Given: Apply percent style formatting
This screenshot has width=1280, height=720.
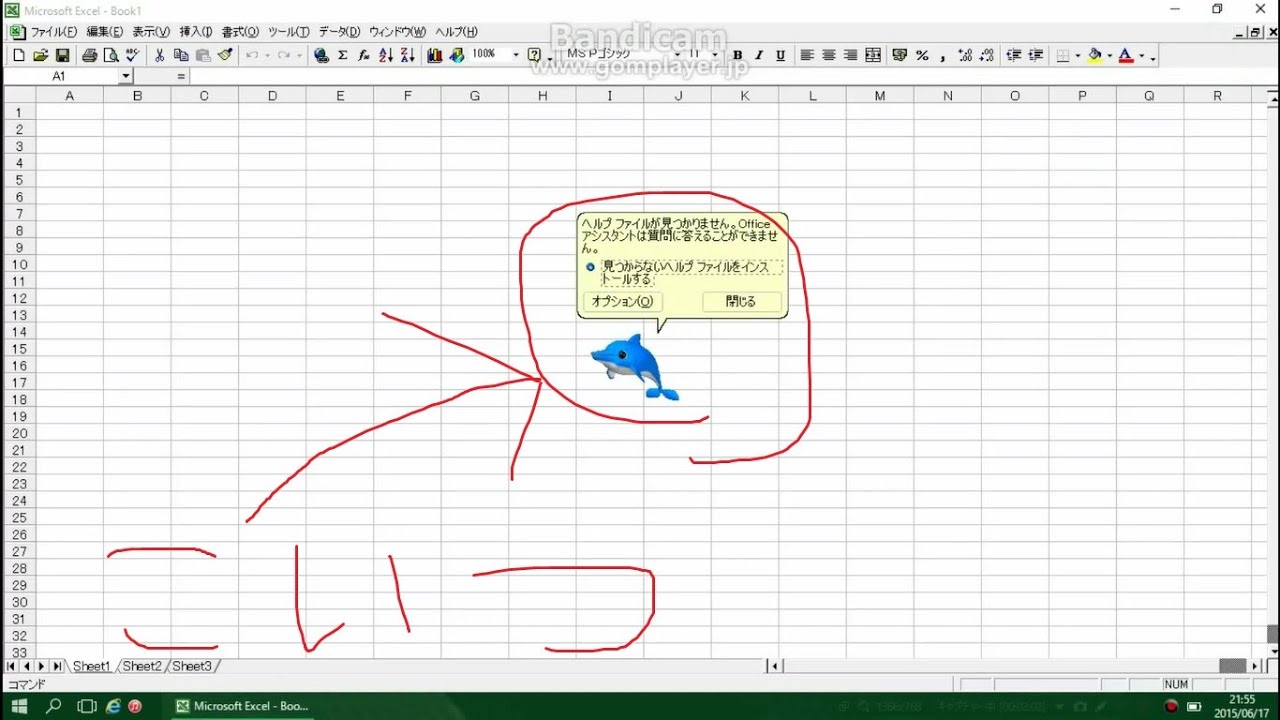Looking at the screenshot, I should pyautogui.click(x=922, y=56).
